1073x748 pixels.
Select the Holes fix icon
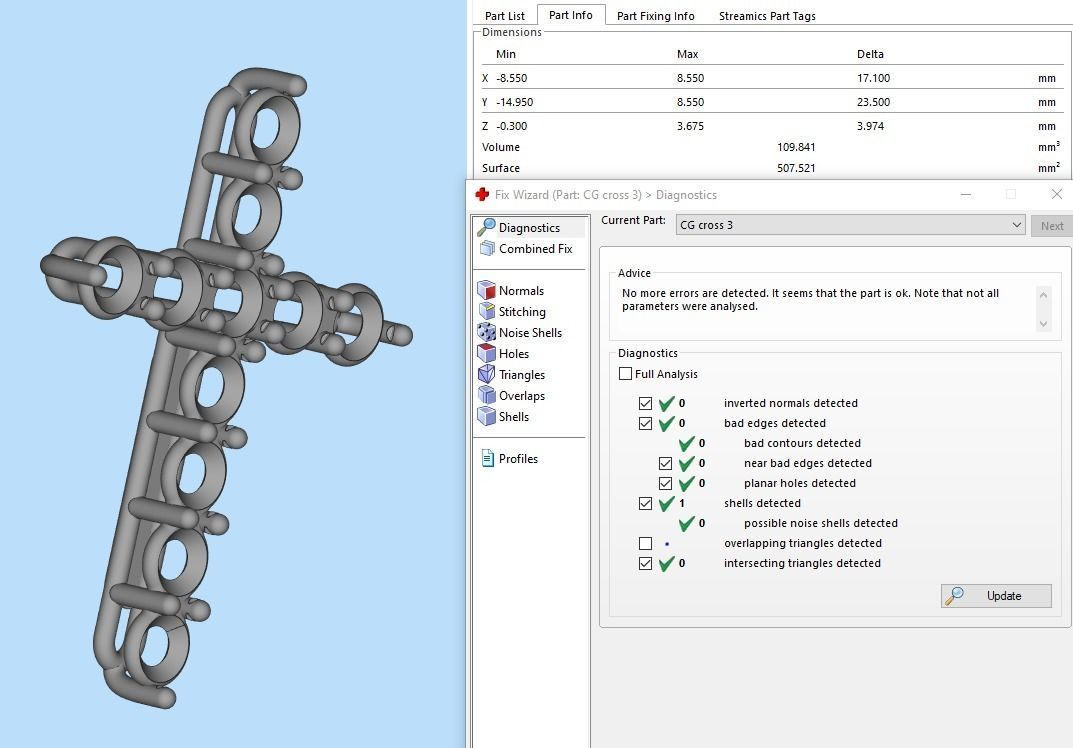486,354
